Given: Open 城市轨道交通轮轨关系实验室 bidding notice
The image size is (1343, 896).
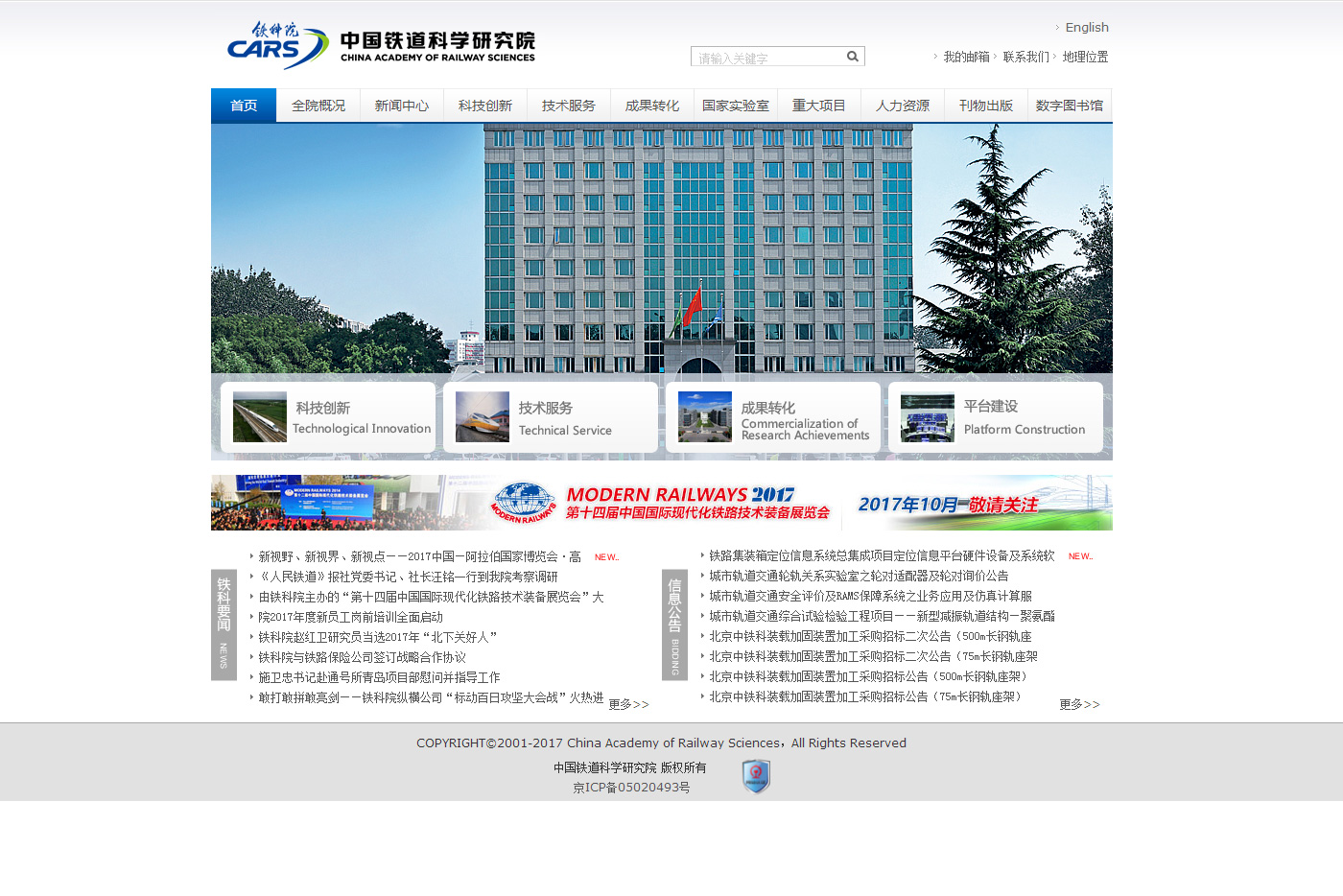Looking at the screenshot, I should click(x=859, y=576).
